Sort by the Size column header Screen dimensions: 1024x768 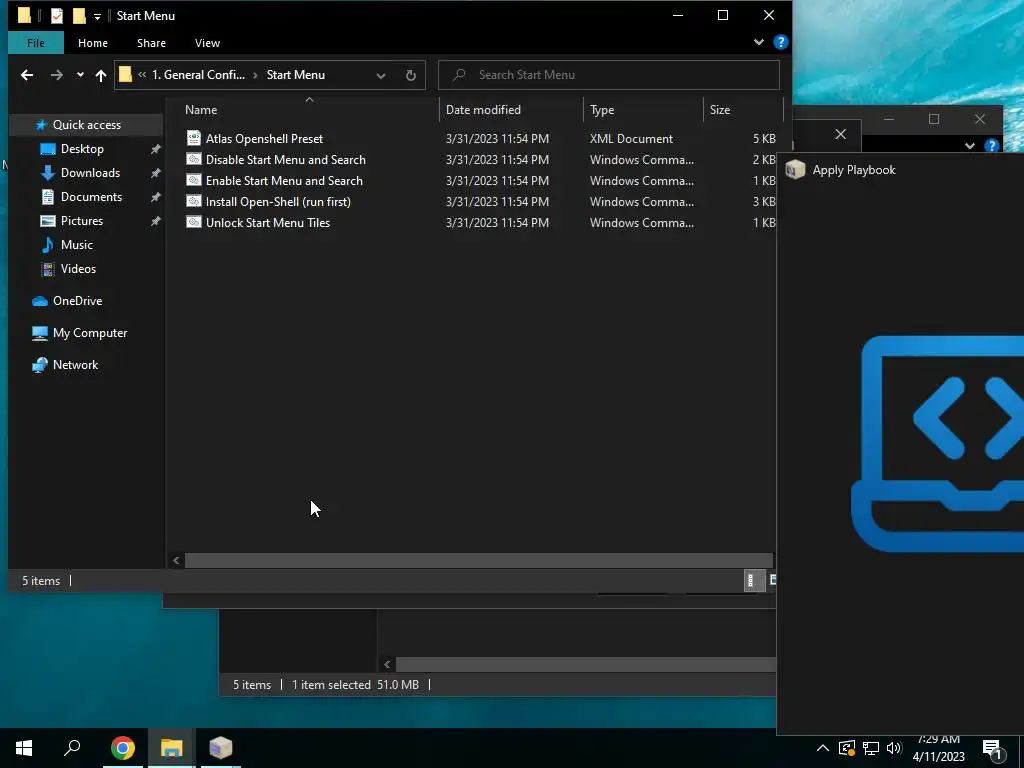[720, 110]
